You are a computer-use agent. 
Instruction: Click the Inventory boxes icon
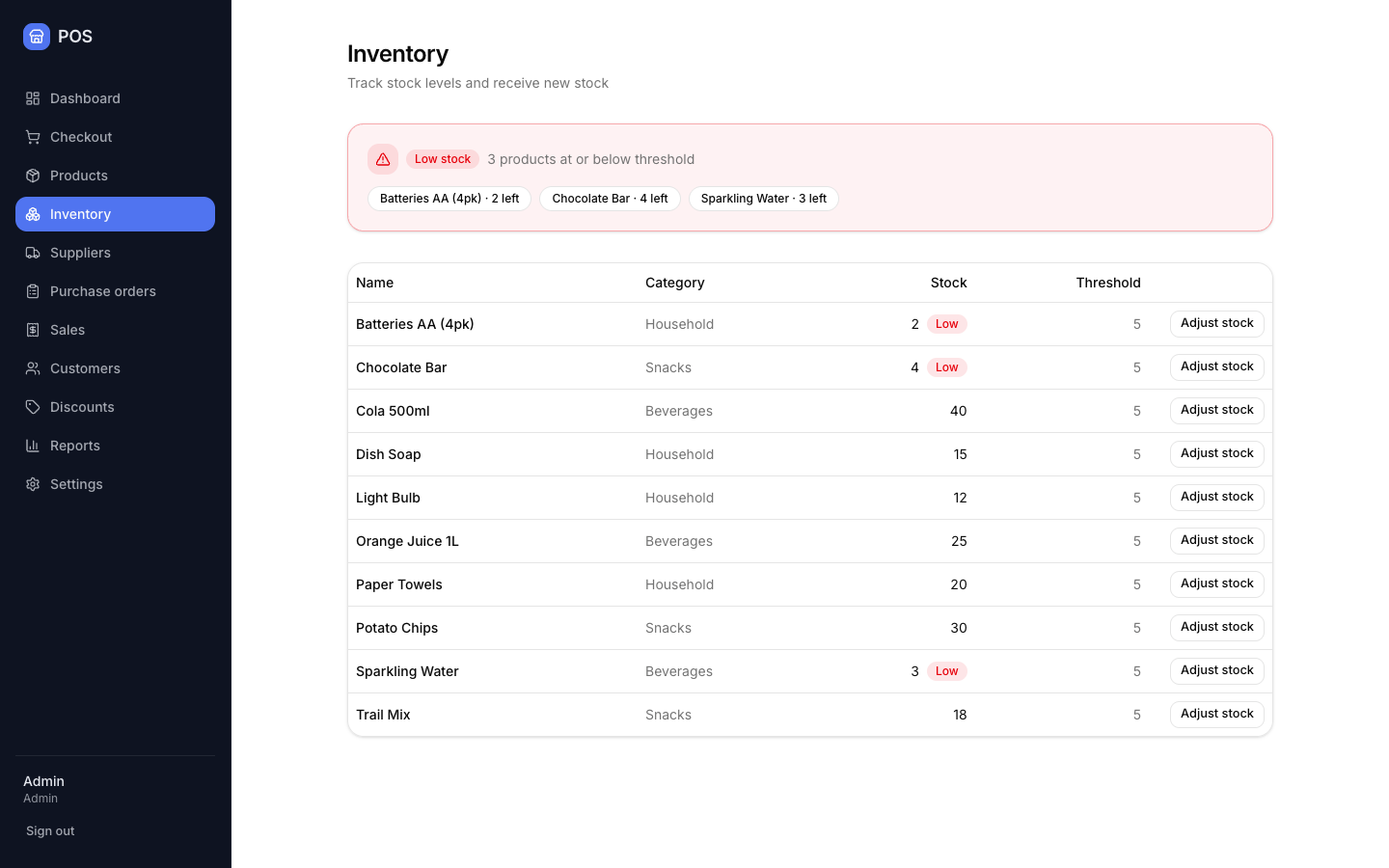[33, 214]
